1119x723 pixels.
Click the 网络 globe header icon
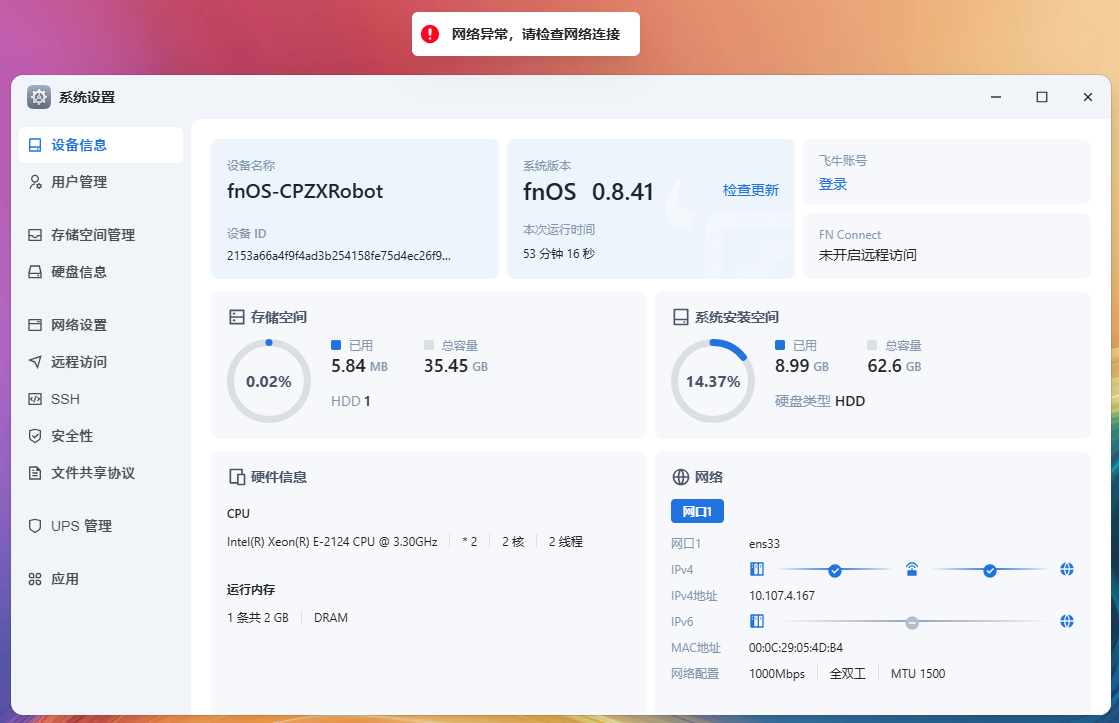click(x=681, y=477)
